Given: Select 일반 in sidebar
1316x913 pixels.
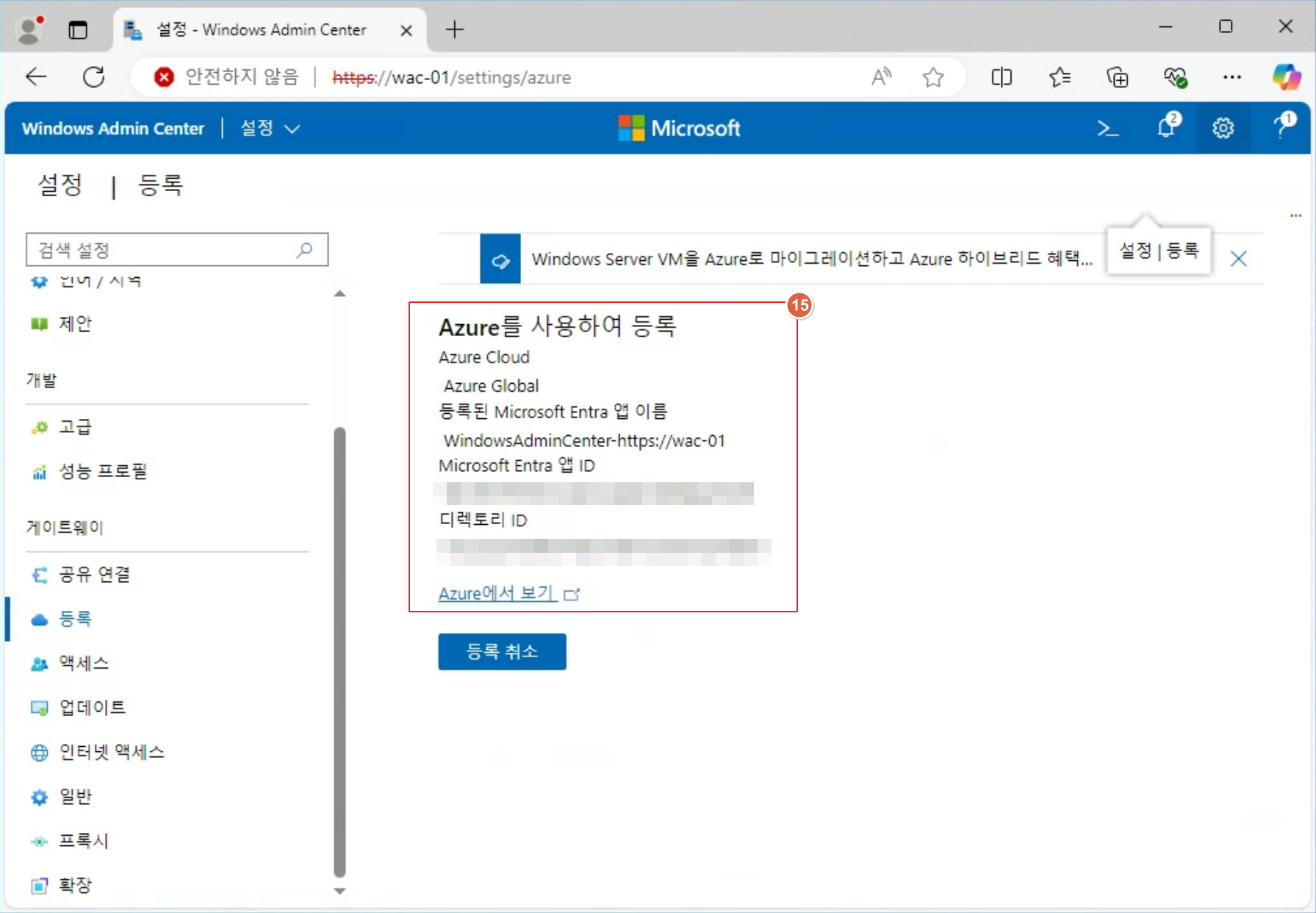Looking at the screenshot, I should pyautogui.click(x=75, y=797).
